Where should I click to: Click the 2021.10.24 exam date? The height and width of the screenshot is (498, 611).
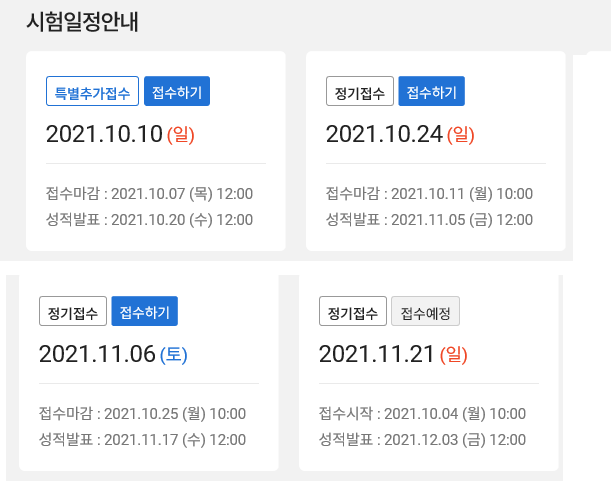point(384,134)
